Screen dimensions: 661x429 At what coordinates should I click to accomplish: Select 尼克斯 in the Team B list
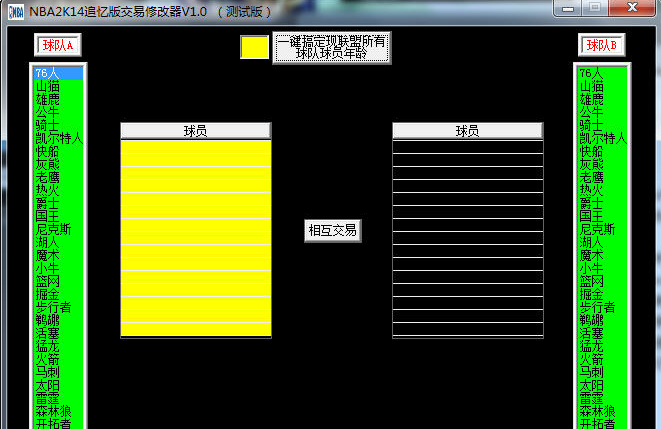tap(602, 229)
